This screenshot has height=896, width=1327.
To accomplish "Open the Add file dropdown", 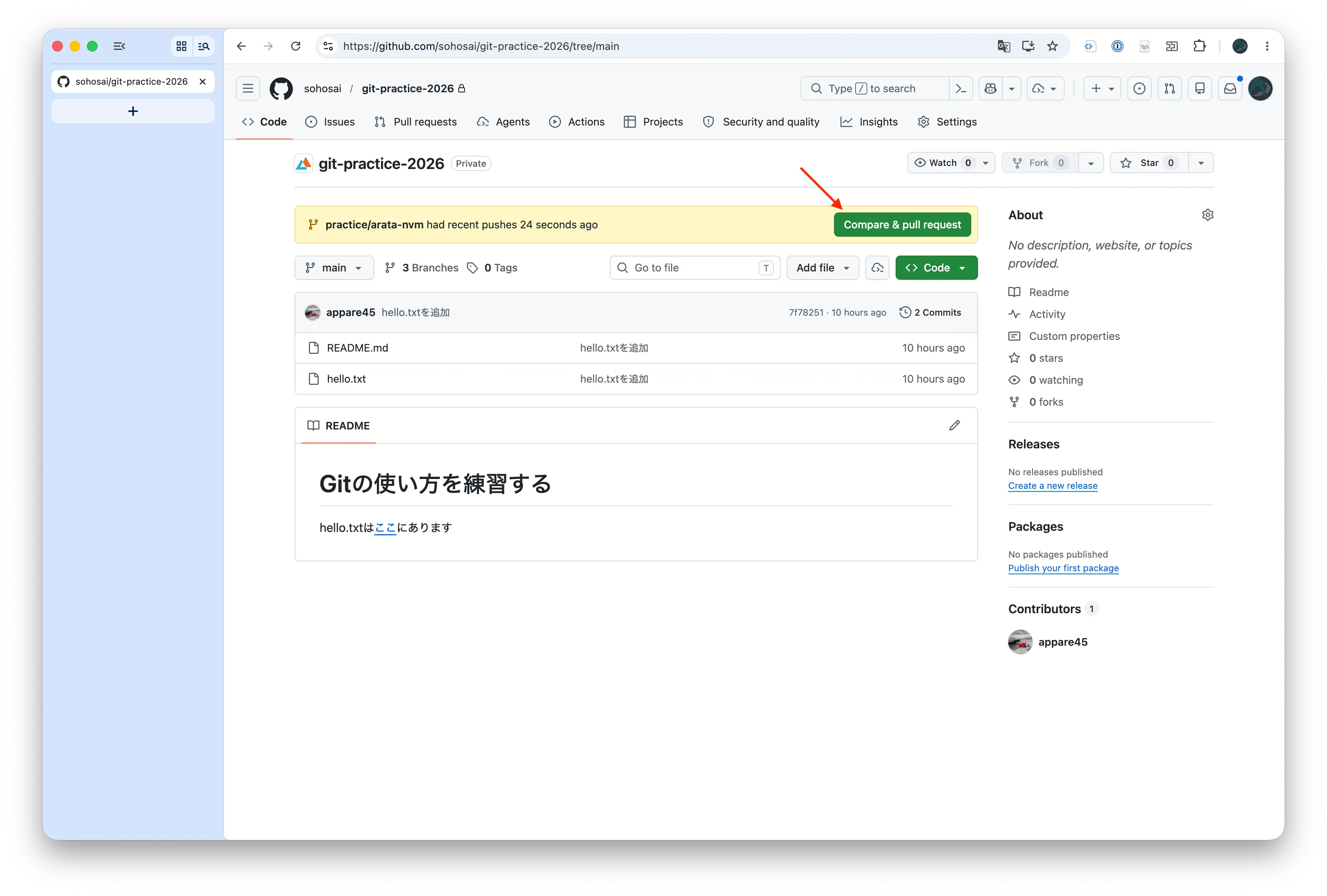I will pos(822,267).
